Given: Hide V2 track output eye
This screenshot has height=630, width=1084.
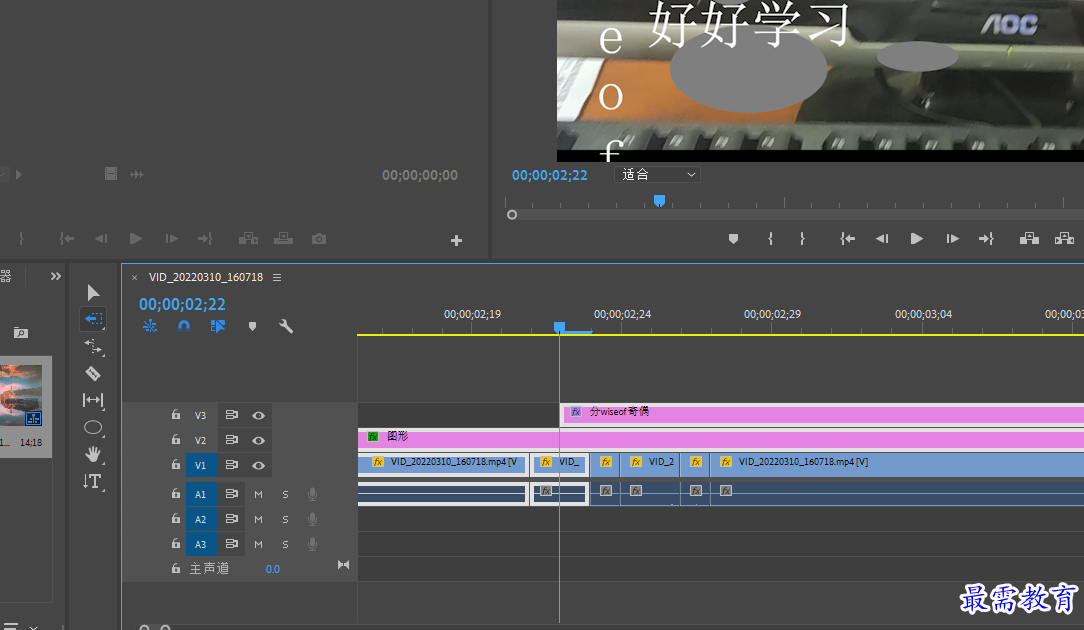Looking at the screenshot, I should (259, 441).
